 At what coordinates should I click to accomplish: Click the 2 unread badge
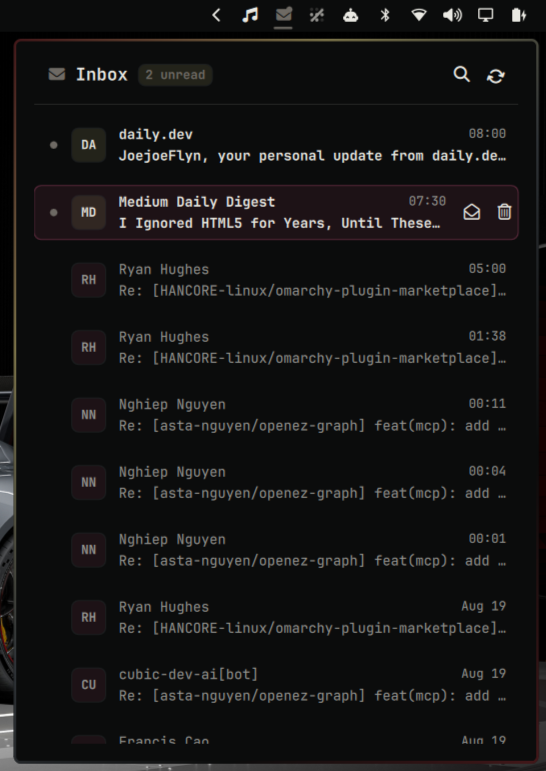(x=175, y=75)
